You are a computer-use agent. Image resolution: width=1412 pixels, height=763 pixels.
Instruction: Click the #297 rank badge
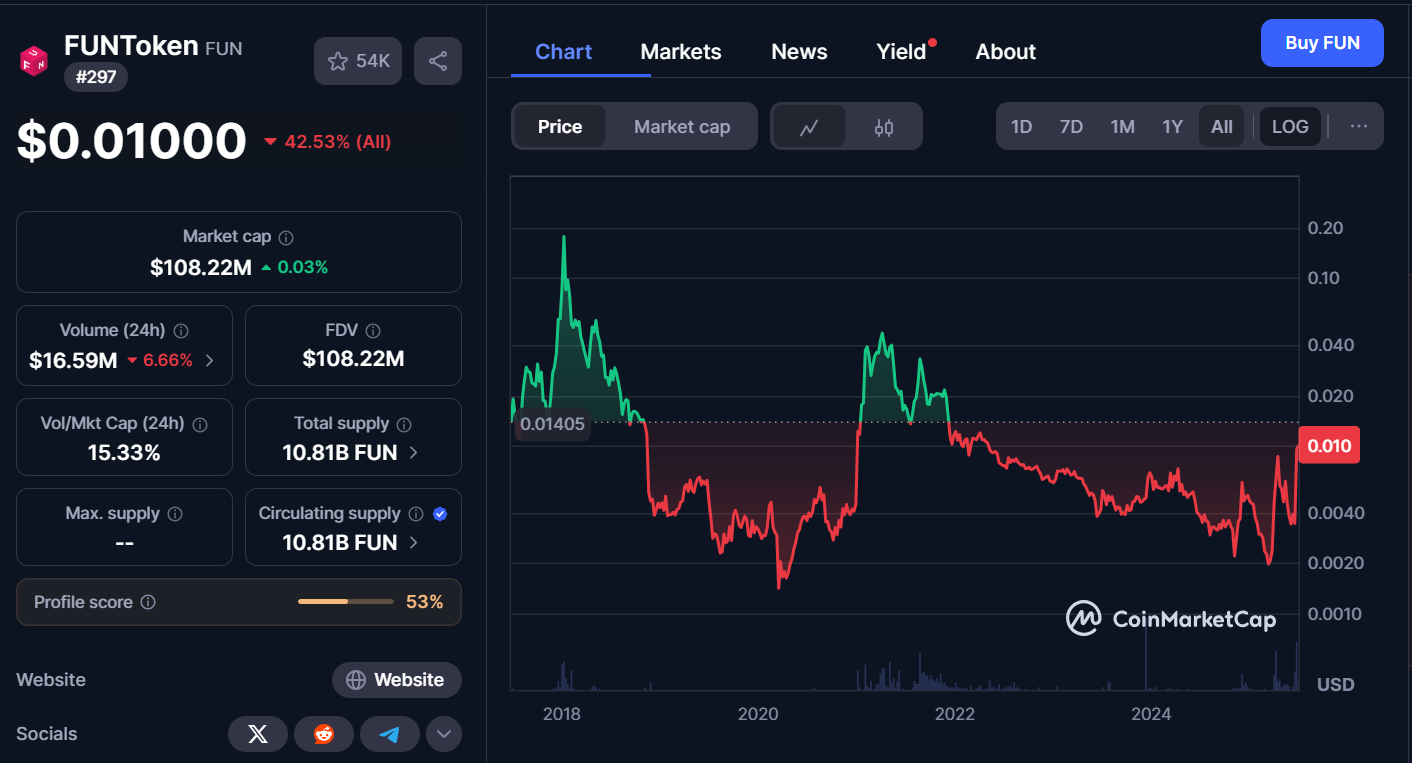[96, 77]
